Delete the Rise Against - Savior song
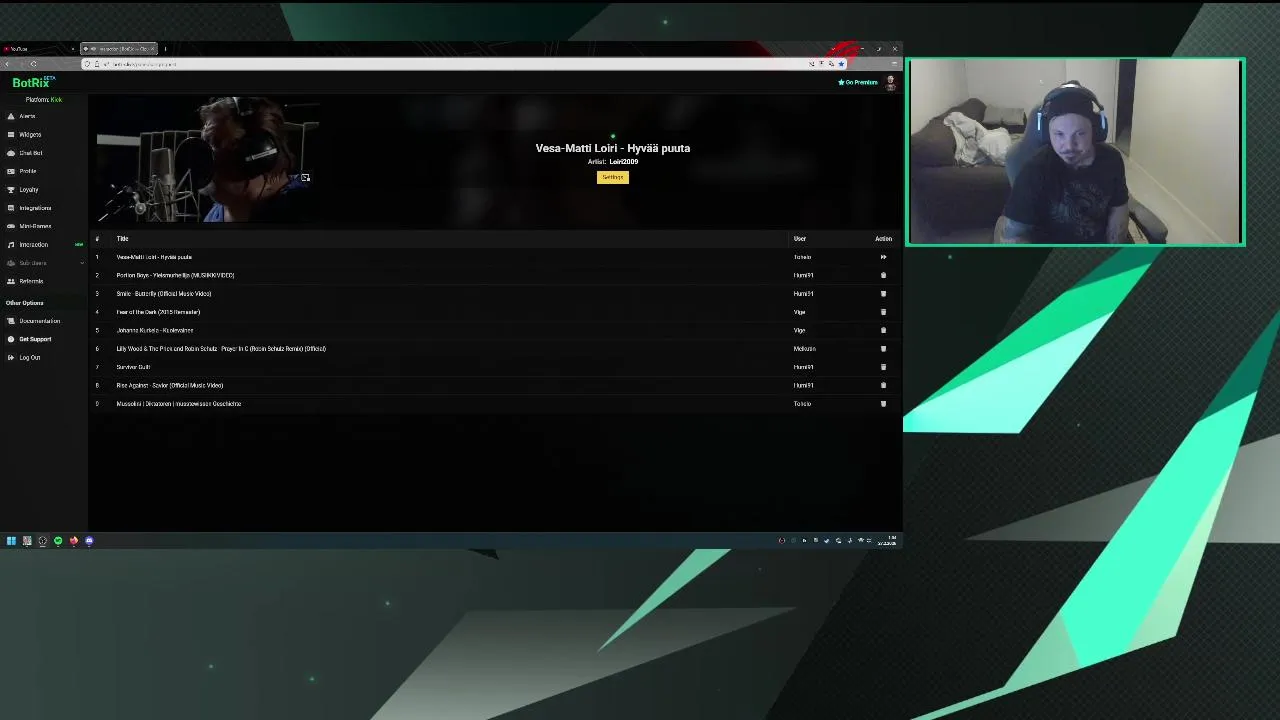Screen dimensions: 1280x720 click(x=883, y=385)
